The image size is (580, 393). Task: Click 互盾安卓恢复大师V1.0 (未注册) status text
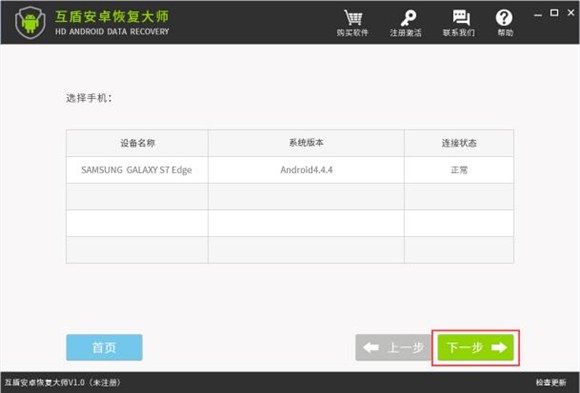click(x=62, y=382)
